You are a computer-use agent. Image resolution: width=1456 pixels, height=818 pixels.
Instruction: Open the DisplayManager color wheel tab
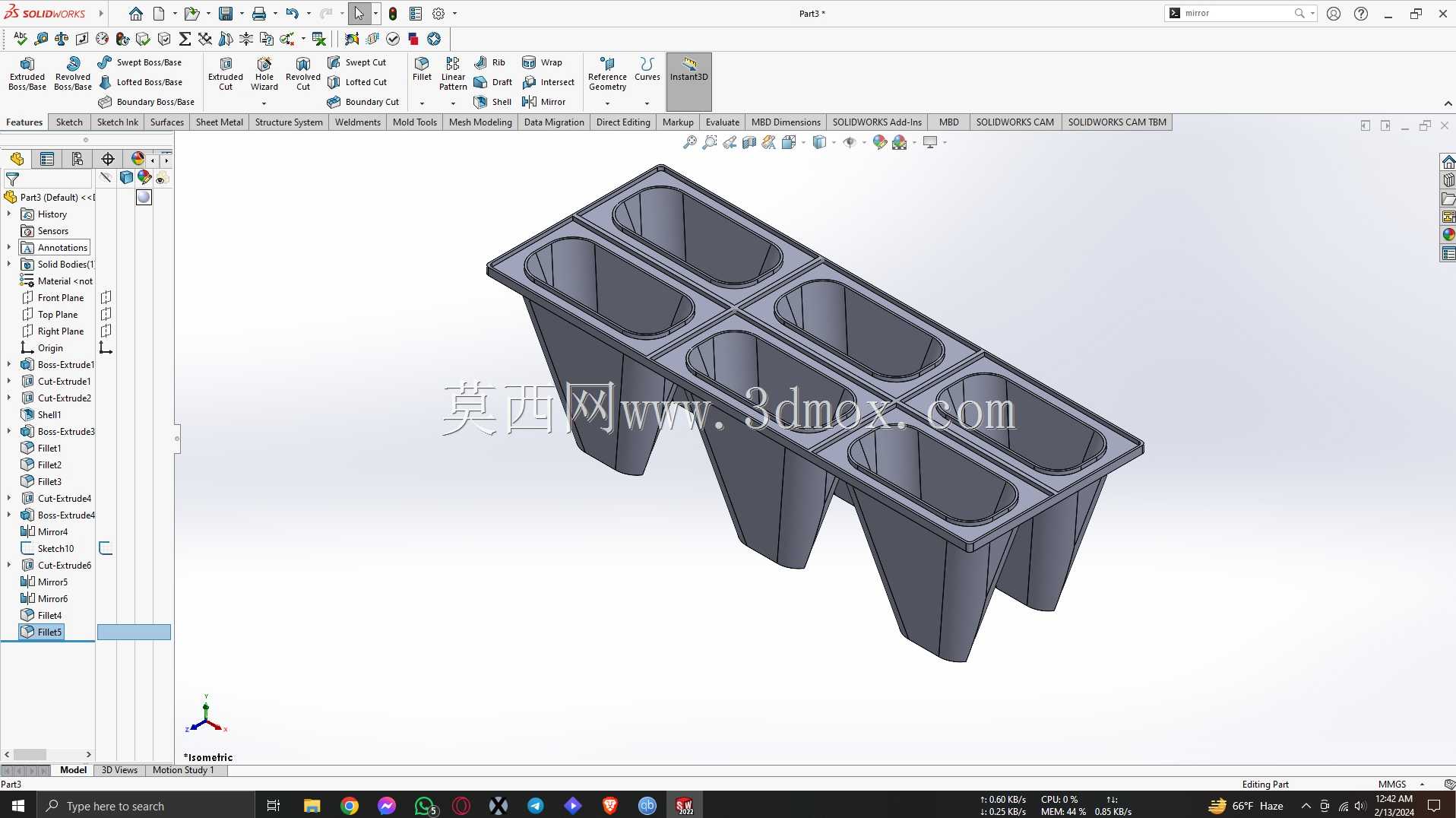[138, 158]
